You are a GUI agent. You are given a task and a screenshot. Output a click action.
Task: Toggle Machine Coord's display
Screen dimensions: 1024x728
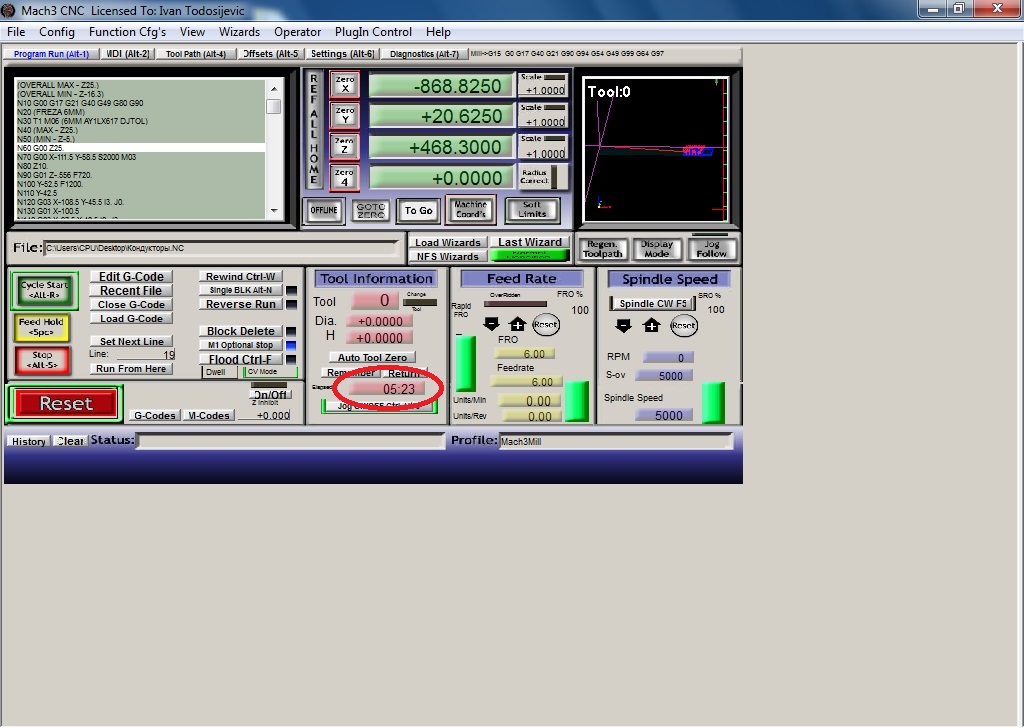(x=471, y=209)
